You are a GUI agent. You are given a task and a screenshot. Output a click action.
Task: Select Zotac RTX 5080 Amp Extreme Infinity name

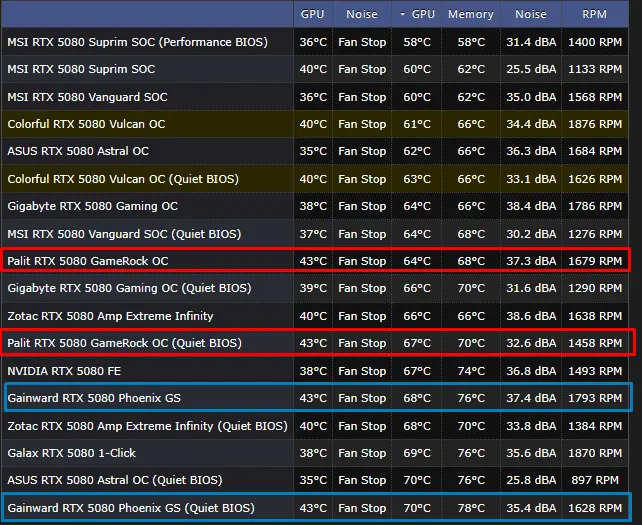coord(110,316)
